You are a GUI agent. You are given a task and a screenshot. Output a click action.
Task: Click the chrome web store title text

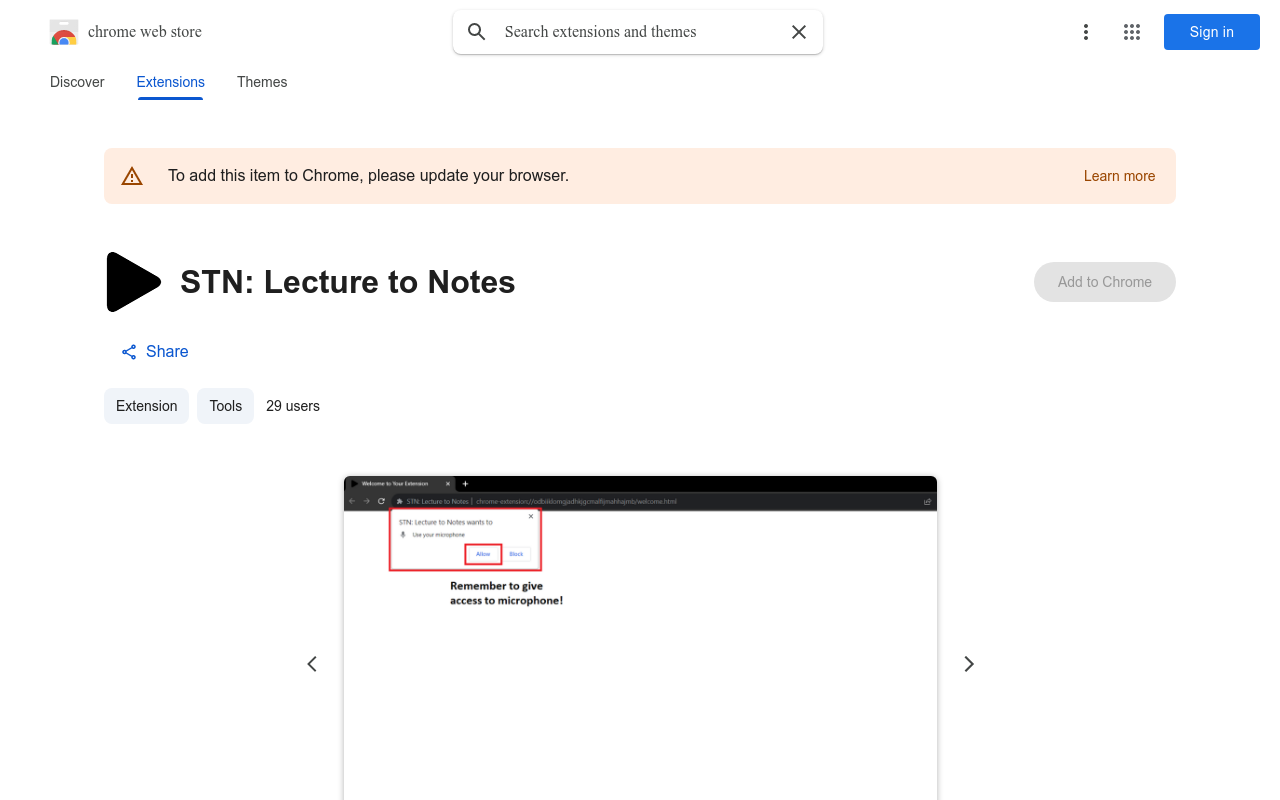click(x=145, y=32)
